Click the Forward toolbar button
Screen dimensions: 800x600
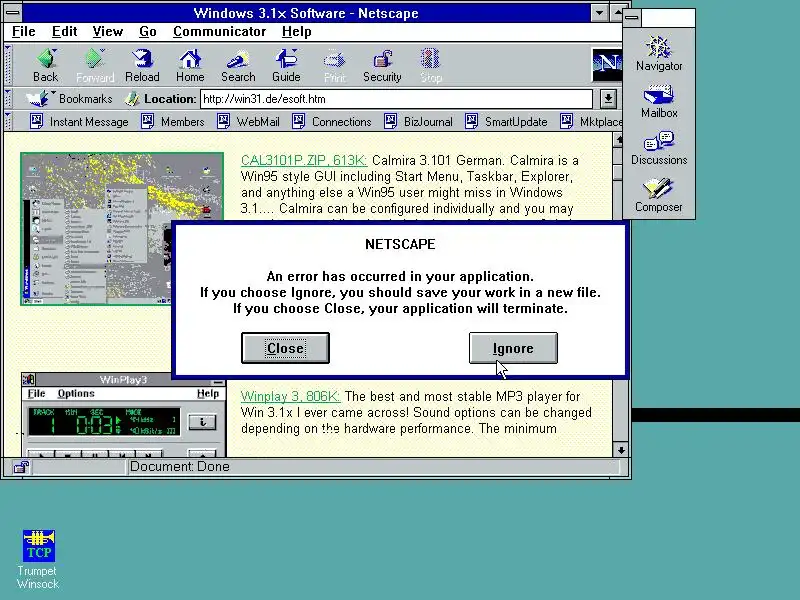coord(95,65)
